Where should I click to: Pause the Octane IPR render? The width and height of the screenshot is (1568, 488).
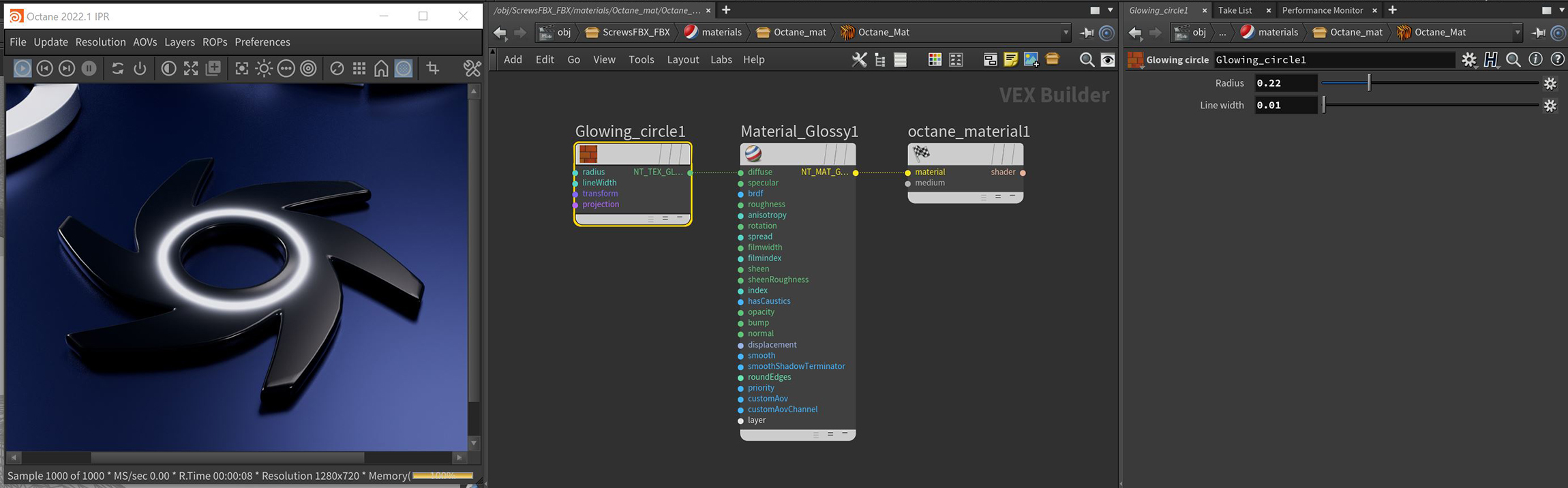tap(89, 68)
